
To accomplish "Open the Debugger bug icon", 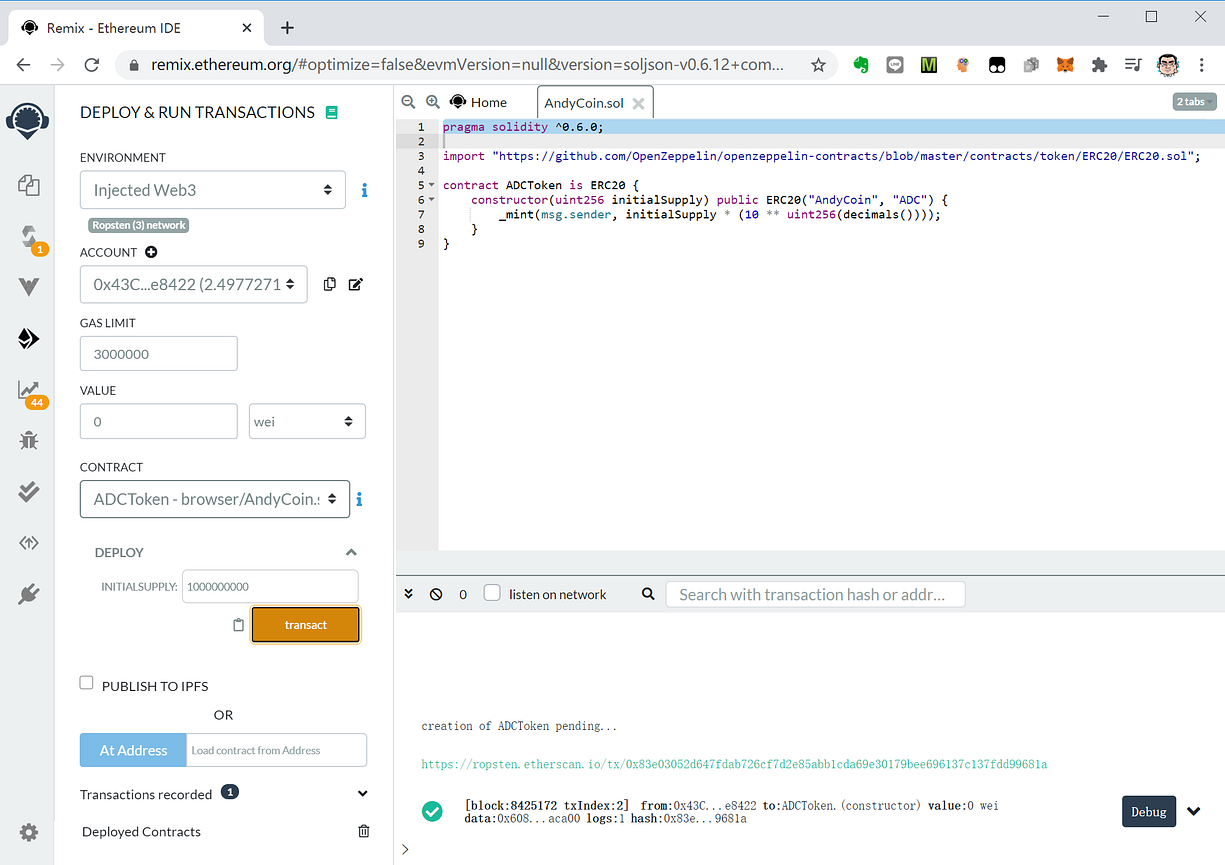I will (x=28, y=440).
